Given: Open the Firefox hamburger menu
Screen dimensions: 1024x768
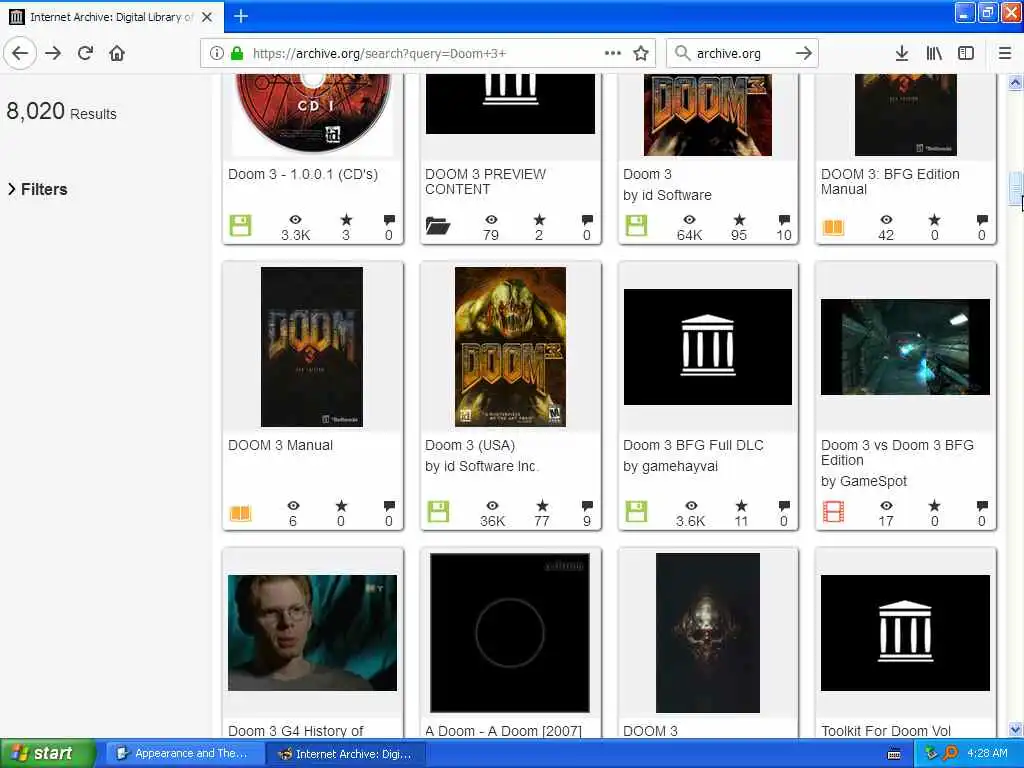Looking at the screenshot, I should point(1005,53).
